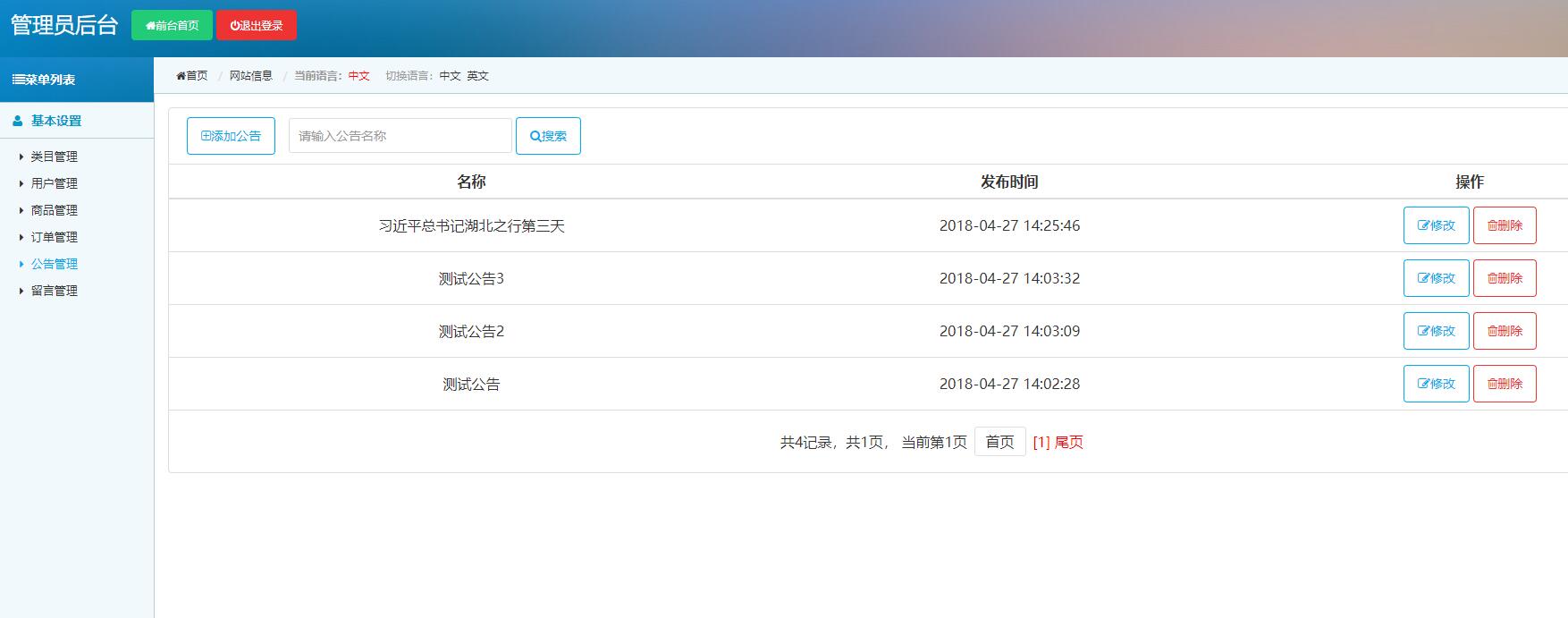The width and height of the screenshot is (1568, 618).
Task: Select the 测试公告2 title cell
Action: [x=471, y=332]
